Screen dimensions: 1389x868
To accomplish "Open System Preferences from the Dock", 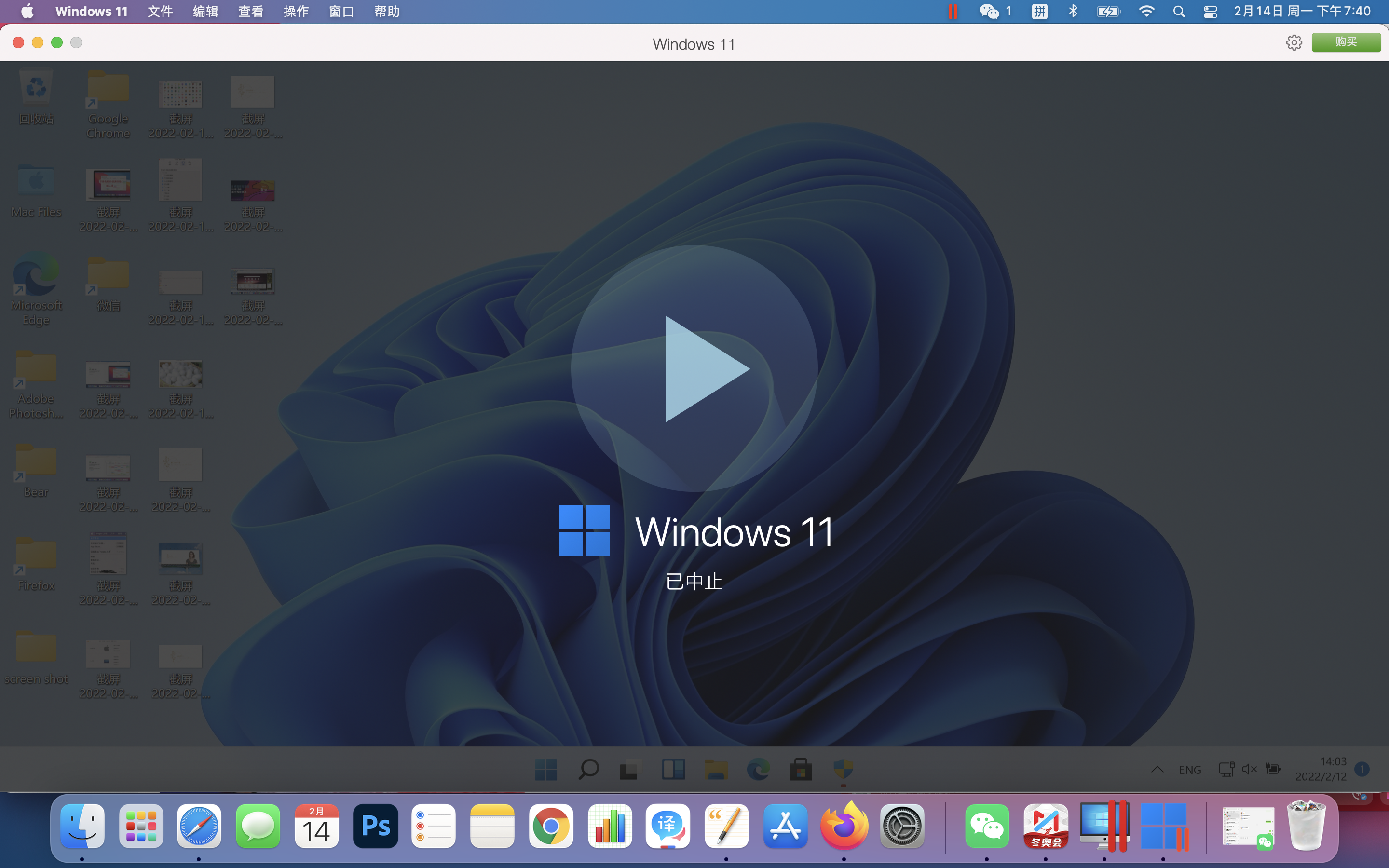I will pyautogui.click(x=903, y=826).
